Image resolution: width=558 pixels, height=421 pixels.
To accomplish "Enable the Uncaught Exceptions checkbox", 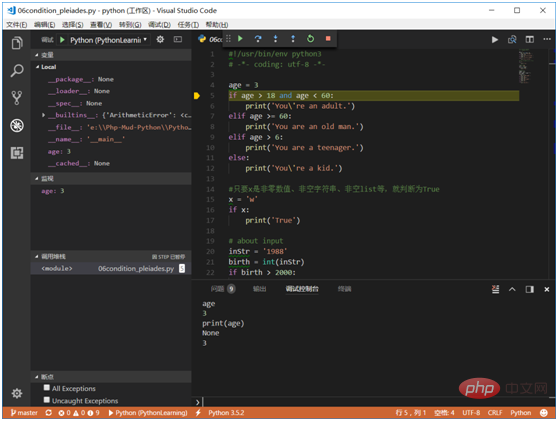I will (47, 400).
